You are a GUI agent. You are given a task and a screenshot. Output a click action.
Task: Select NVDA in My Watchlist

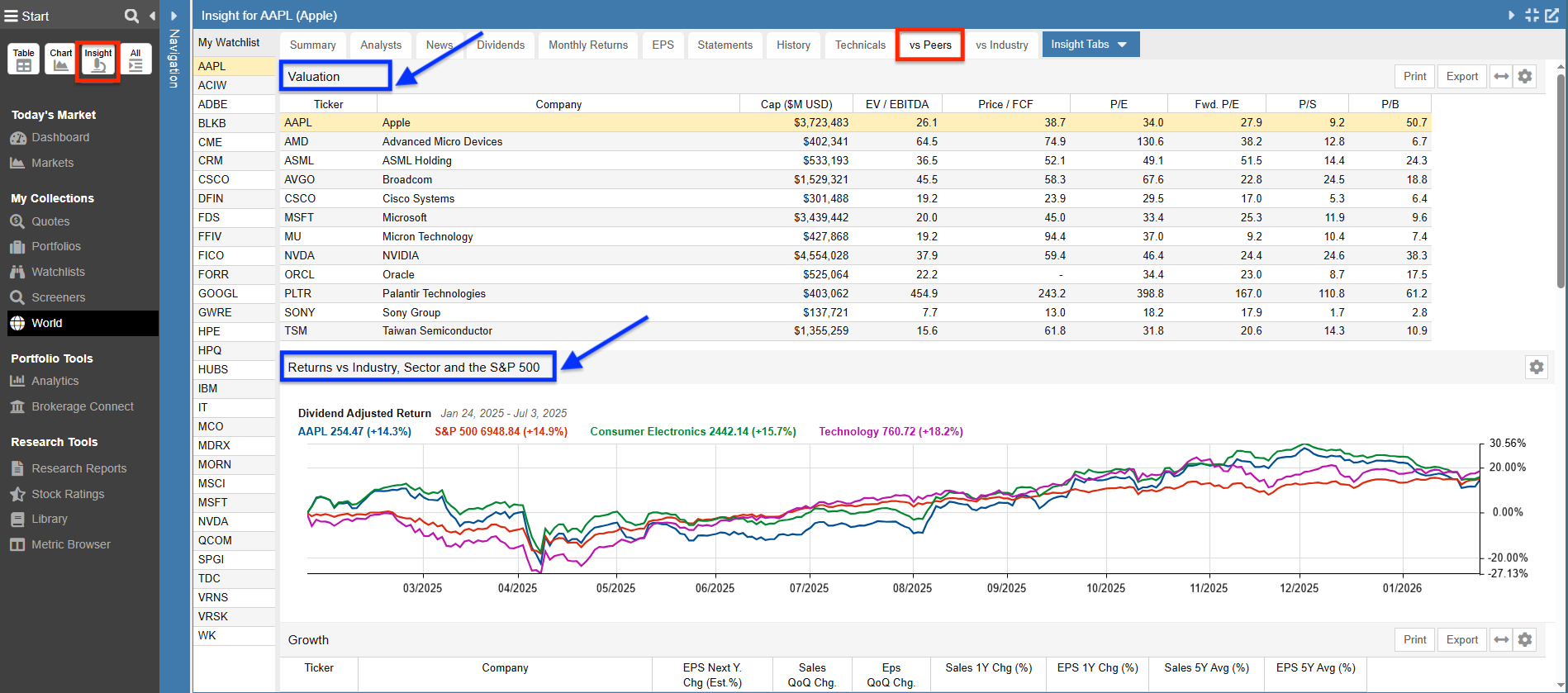[213, 521]
